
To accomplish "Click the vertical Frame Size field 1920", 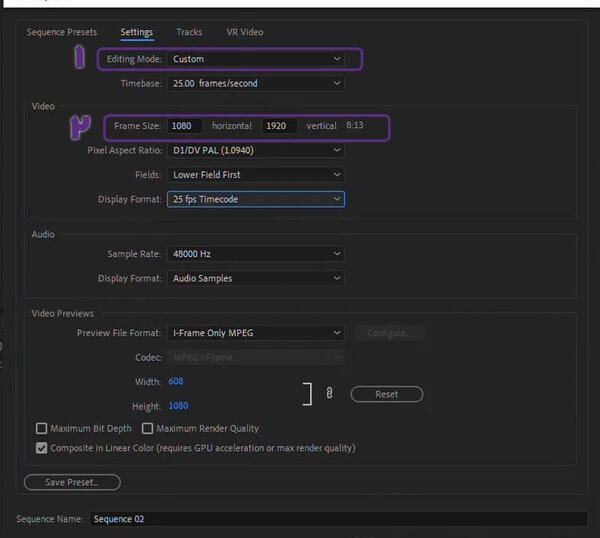I will (x=279, y=126).
